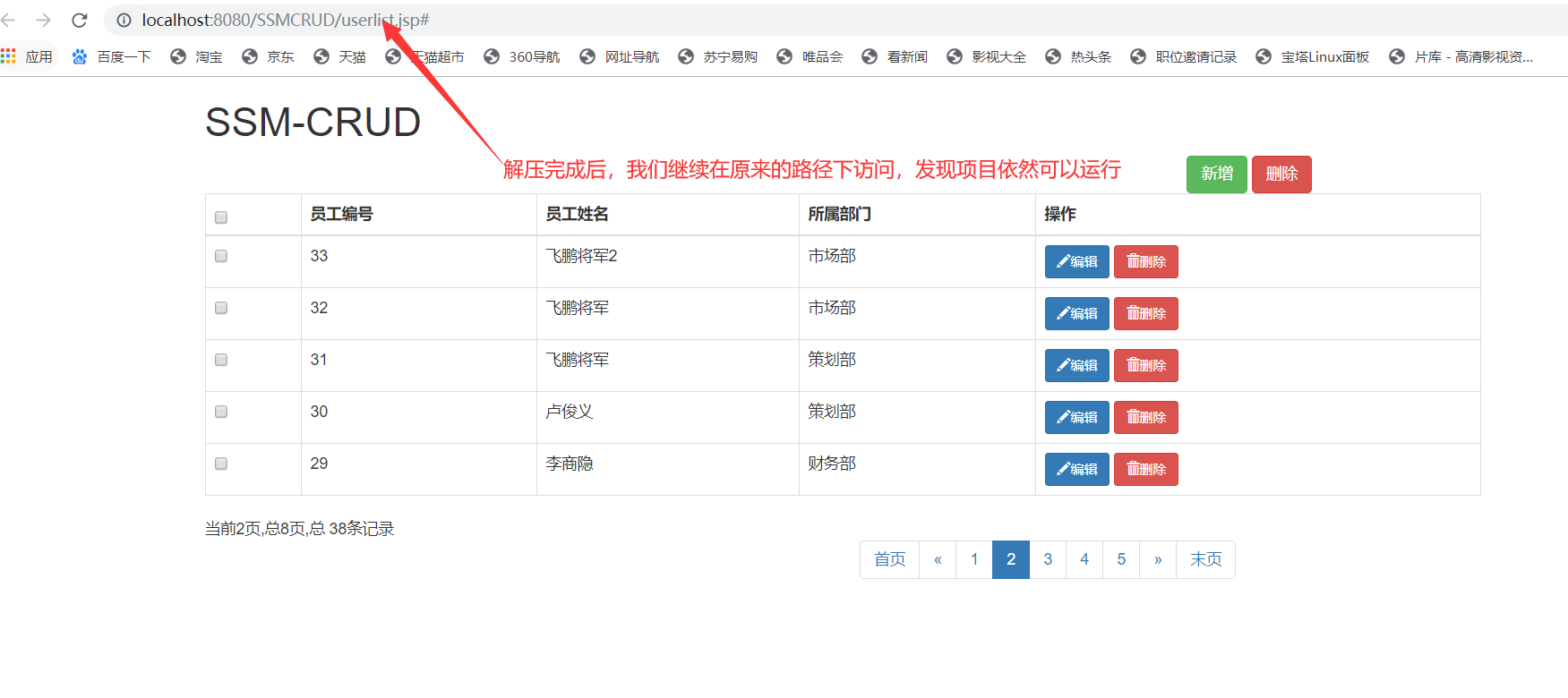This screenshot has height=698, width=1568.
Task: Delete employee 30 卢俊义
Action: click(x=1146, y=418)
